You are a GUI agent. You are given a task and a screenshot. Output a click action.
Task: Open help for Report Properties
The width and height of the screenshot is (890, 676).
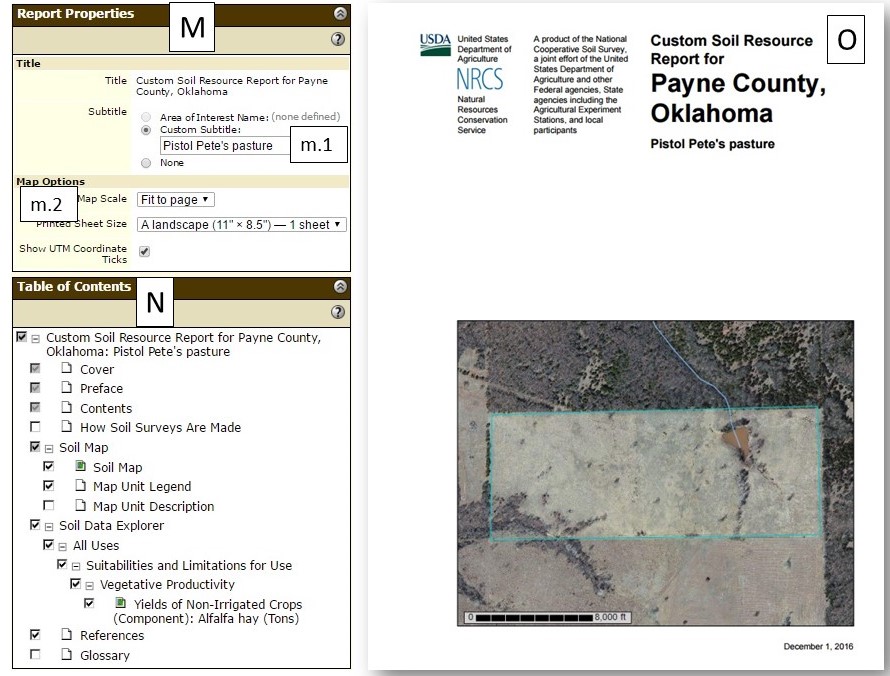338,39
